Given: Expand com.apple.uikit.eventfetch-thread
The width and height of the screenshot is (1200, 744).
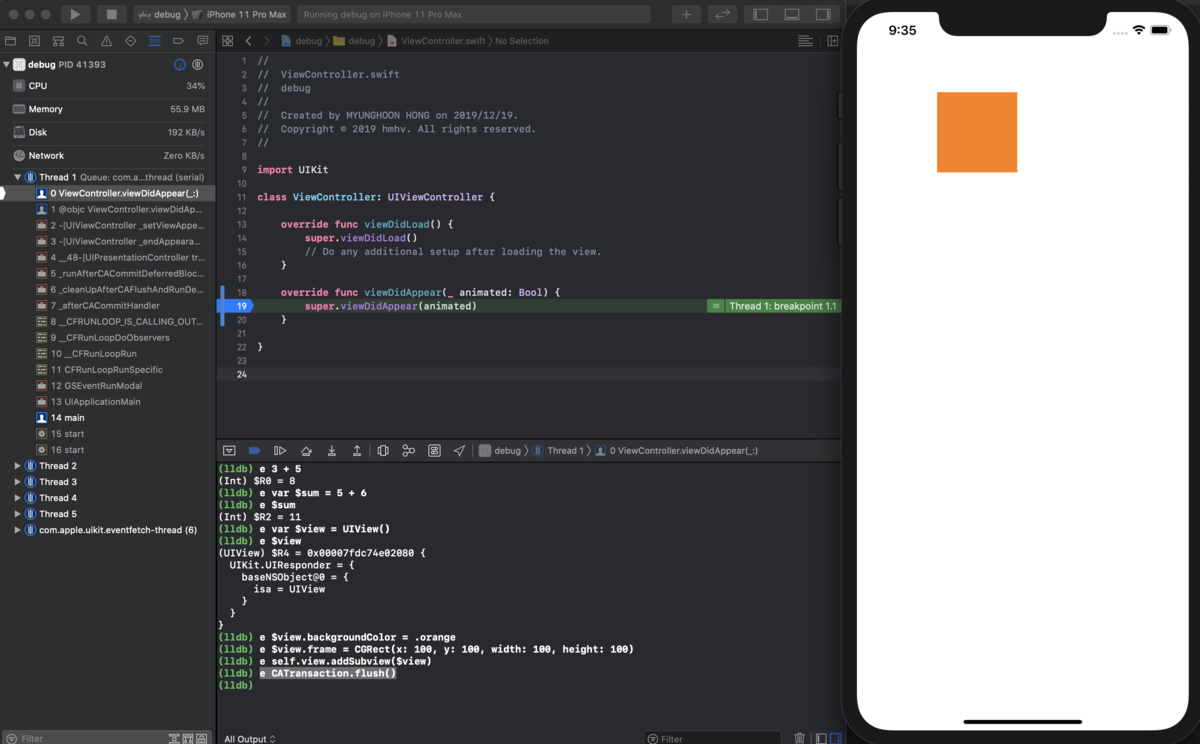Looking at the screenshot, I should pyautogui.click(x=18, y=530).
